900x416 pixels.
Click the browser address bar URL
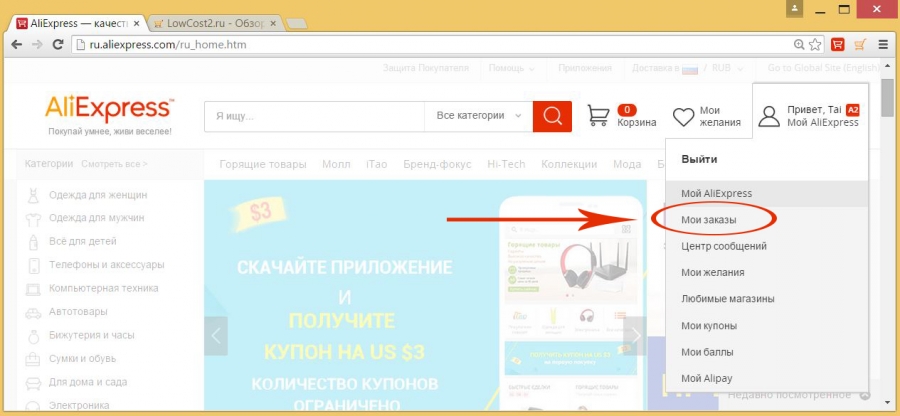tap(168, 44)
